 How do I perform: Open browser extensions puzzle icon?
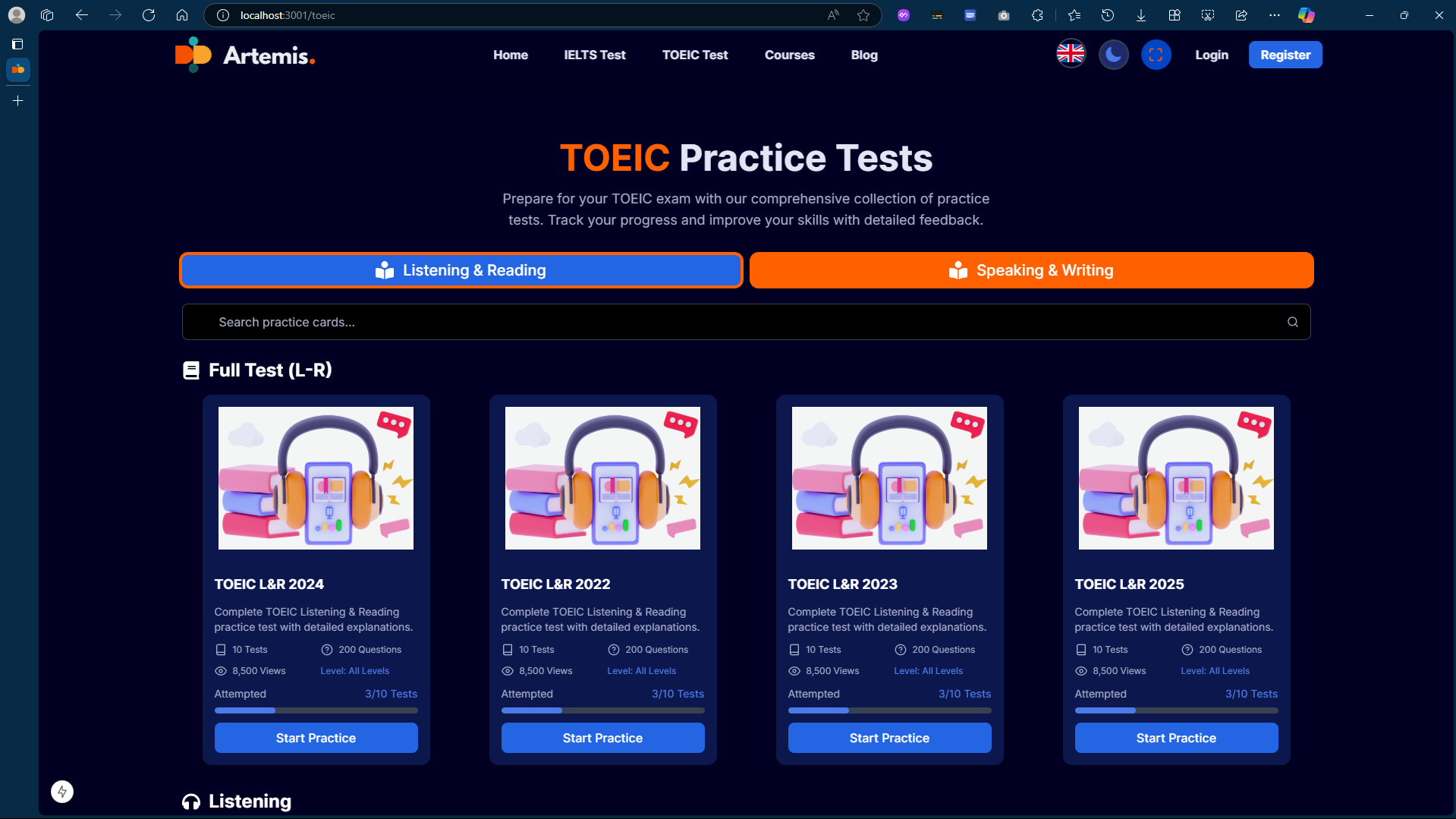pyautogui.click(x=1037, y=15)
